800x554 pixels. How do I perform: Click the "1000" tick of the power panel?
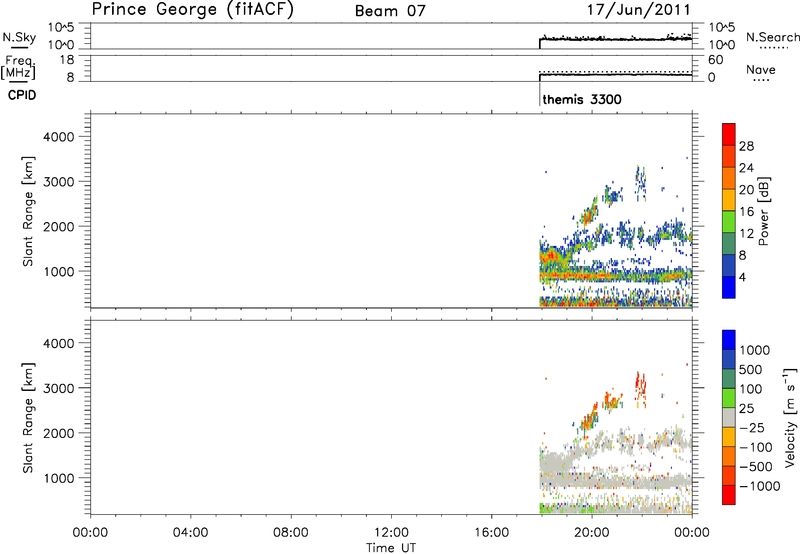click(x=59, y=271)
